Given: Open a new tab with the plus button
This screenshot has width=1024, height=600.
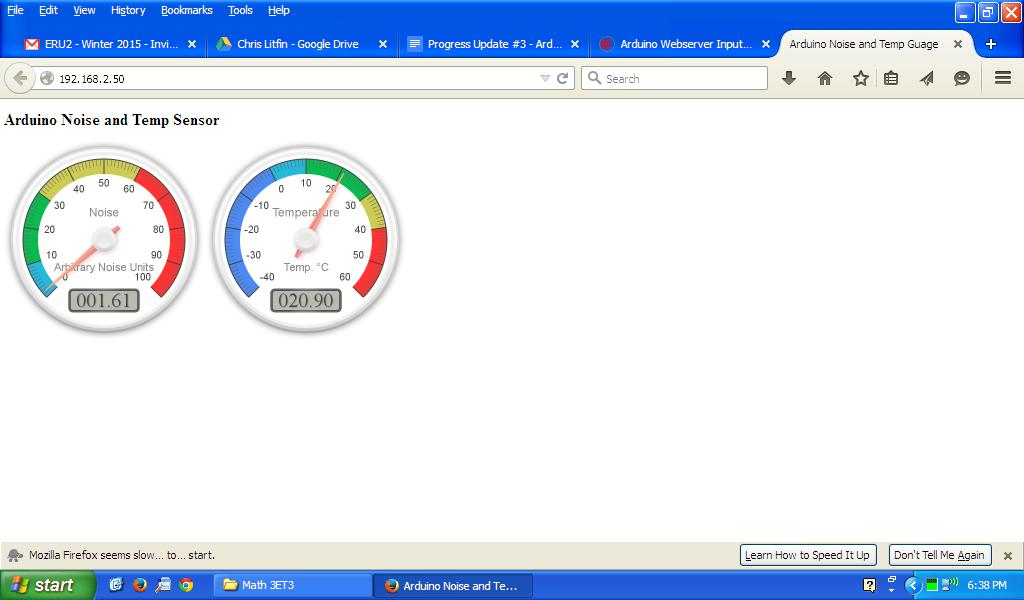Looking at the screenshot, I should point(990,44).
